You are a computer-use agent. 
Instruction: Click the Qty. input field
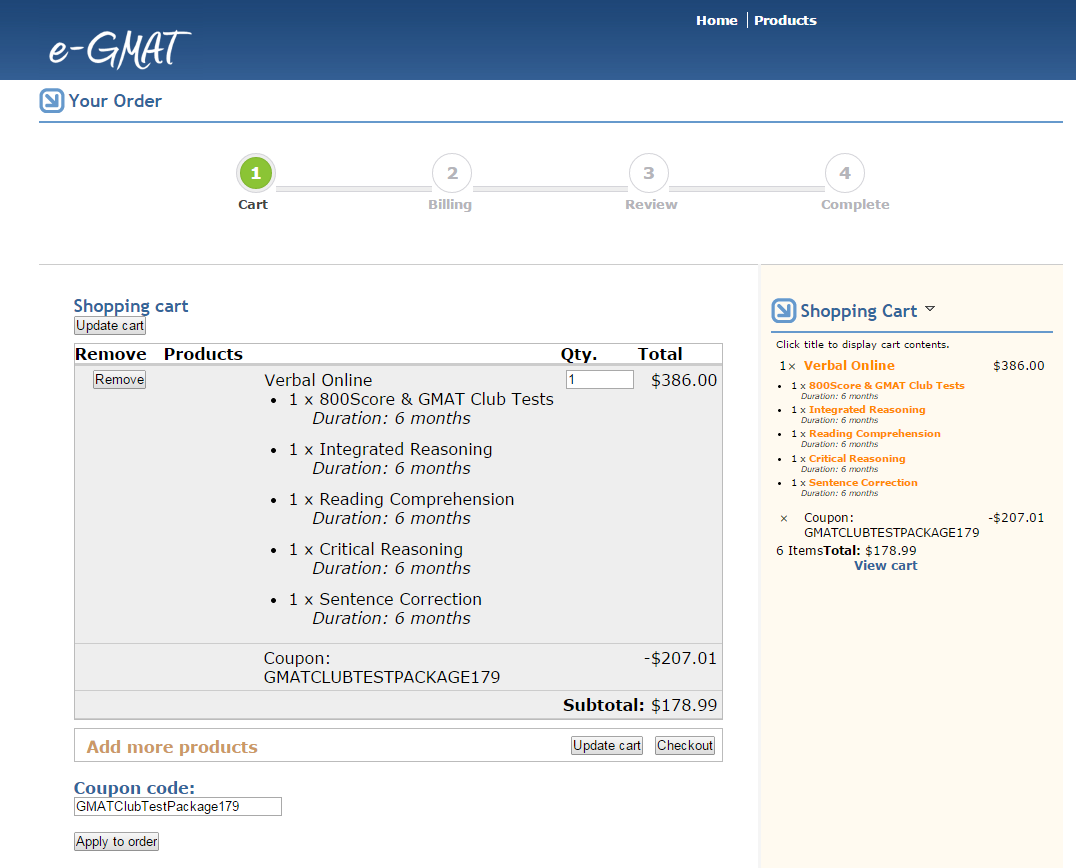[599, 380]
